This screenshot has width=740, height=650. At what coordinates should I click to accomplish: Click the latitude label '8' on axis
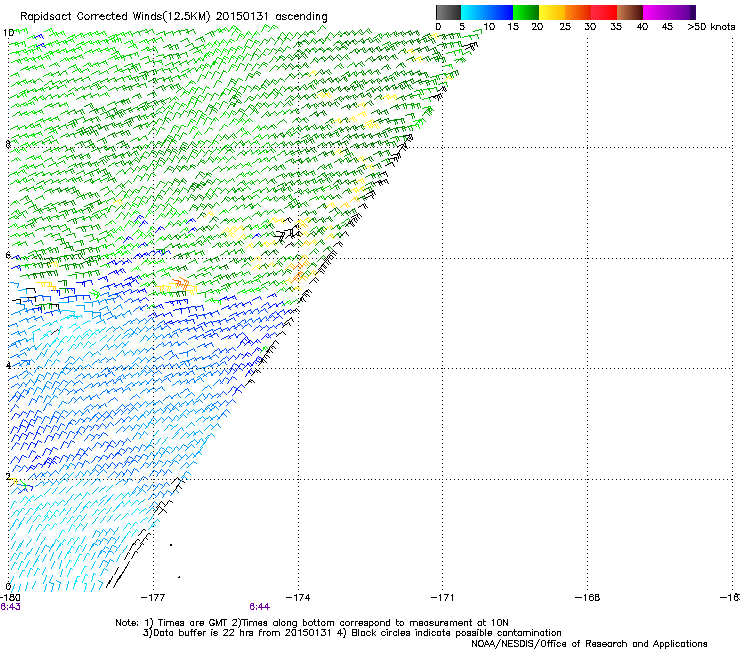point(8,144)
